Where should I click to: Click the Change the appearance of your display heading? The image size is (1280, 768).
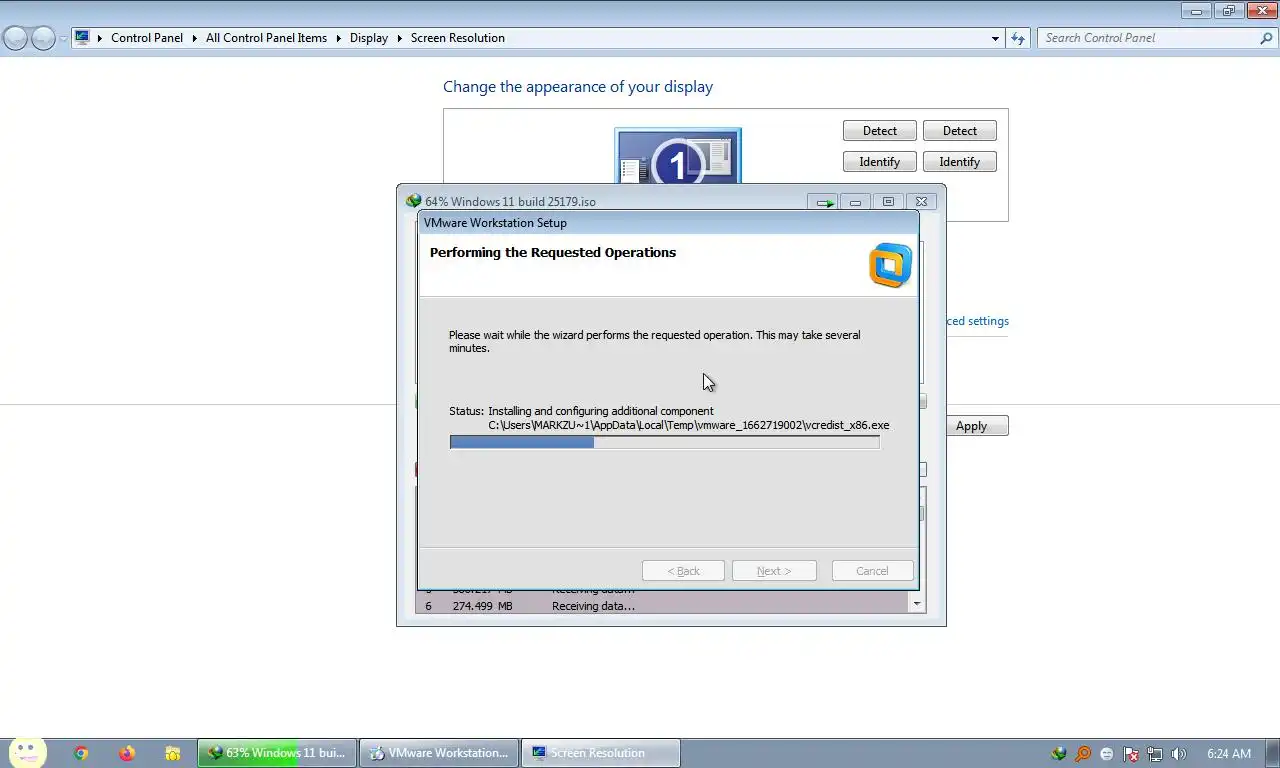(578, 87)
